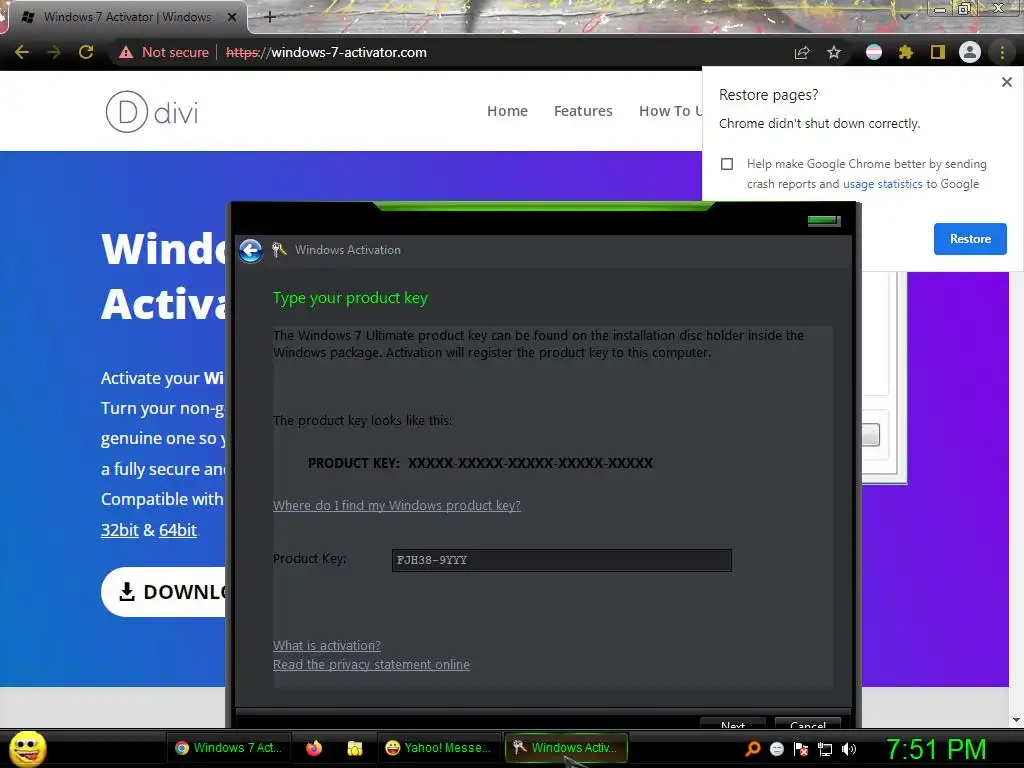The height and width of the screenshot is (768, 1024).
Task: Click the PRODUCT KEY sample format text
Action: pos(480,463)
